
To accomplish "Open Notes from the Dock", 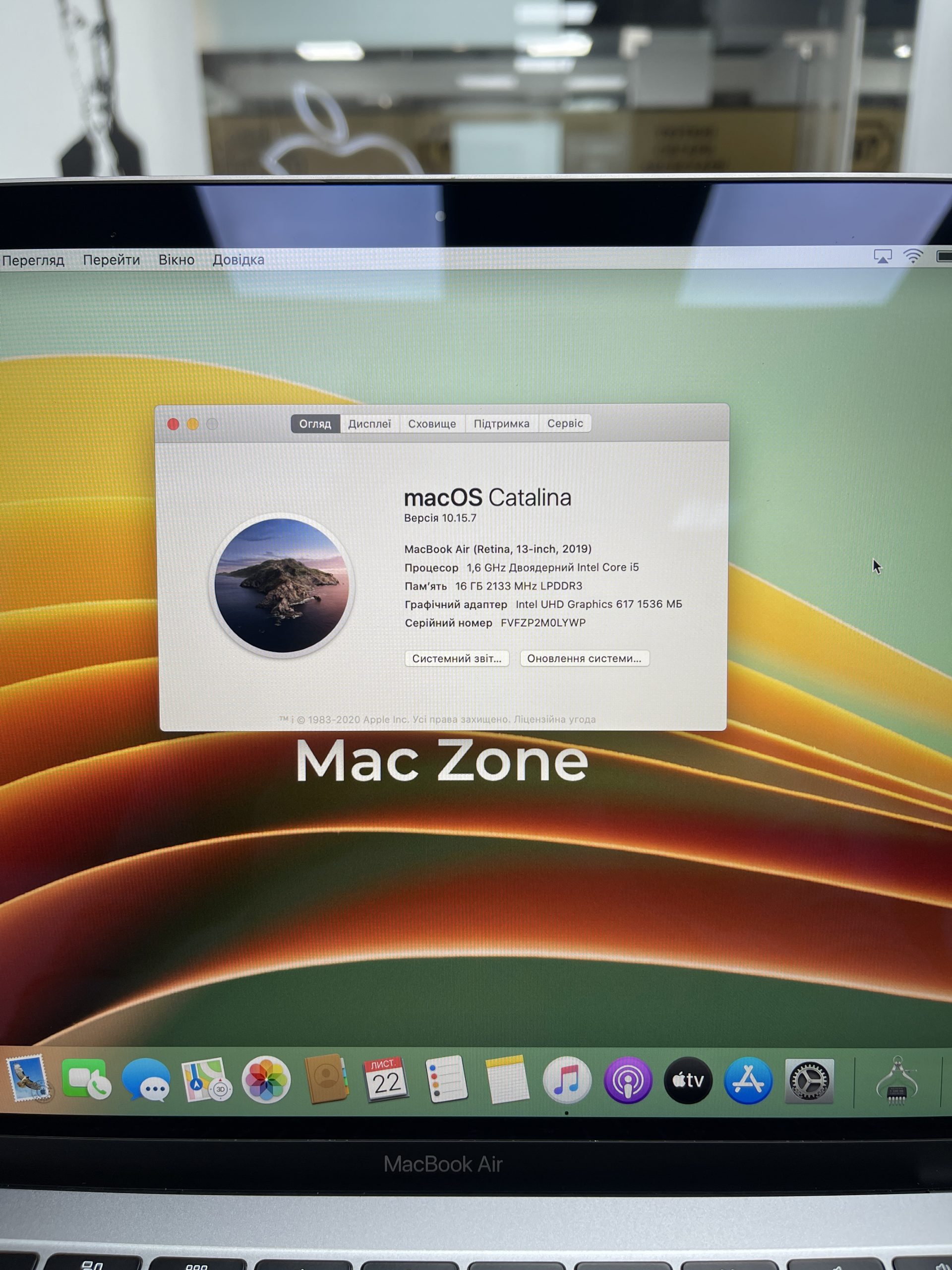I will 507,1079.
